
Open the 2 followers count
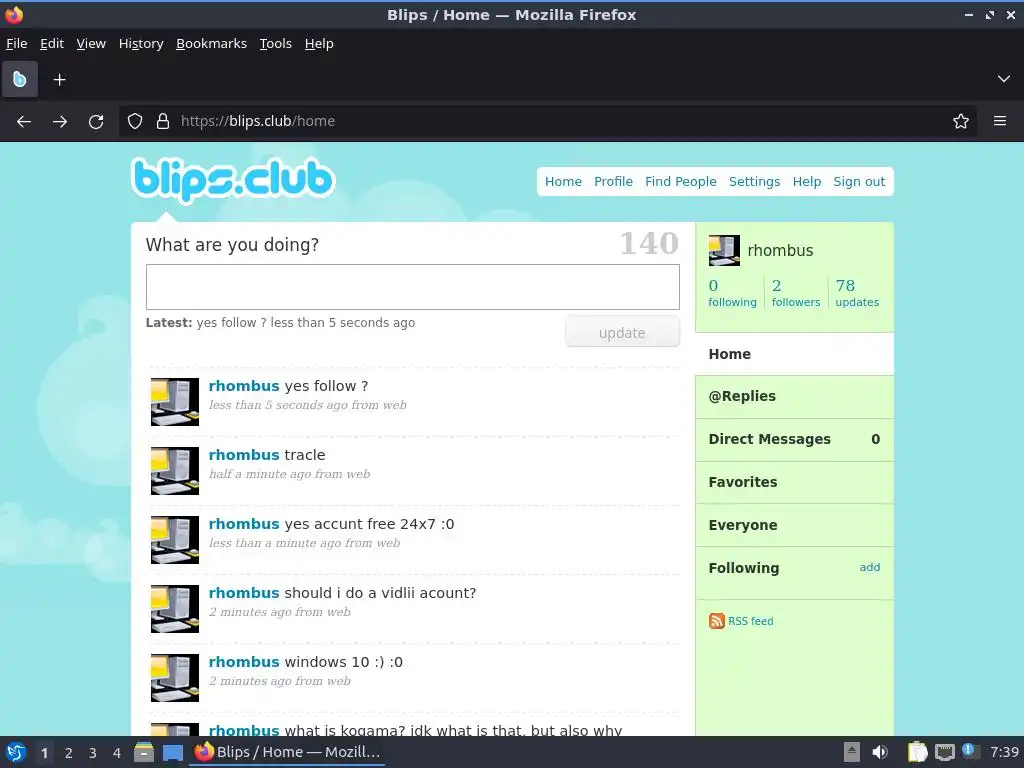point(795,293)
